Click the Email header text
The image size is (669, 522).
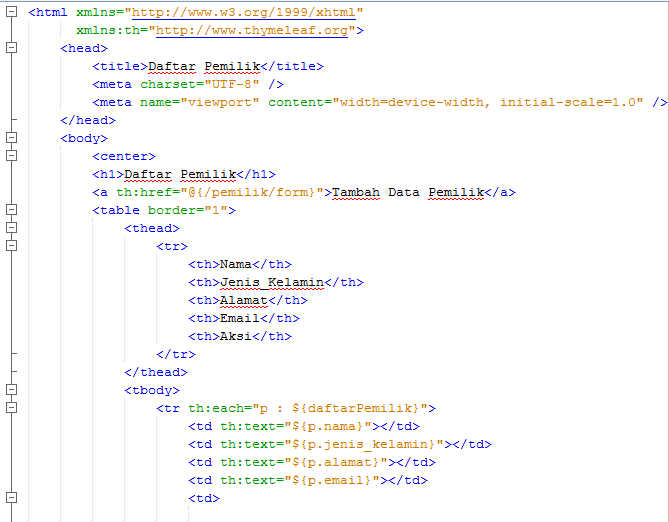click(240, 318)
